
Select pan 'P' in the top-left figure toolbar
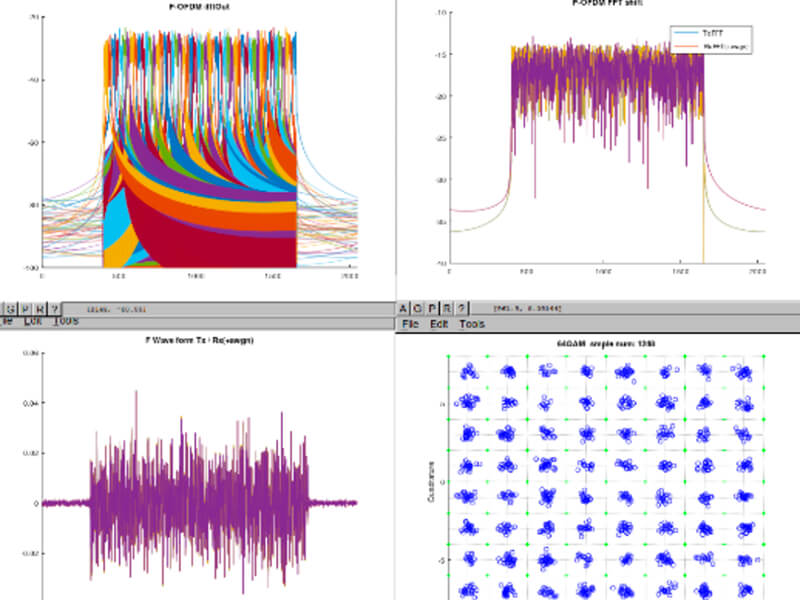pos(25,310)
